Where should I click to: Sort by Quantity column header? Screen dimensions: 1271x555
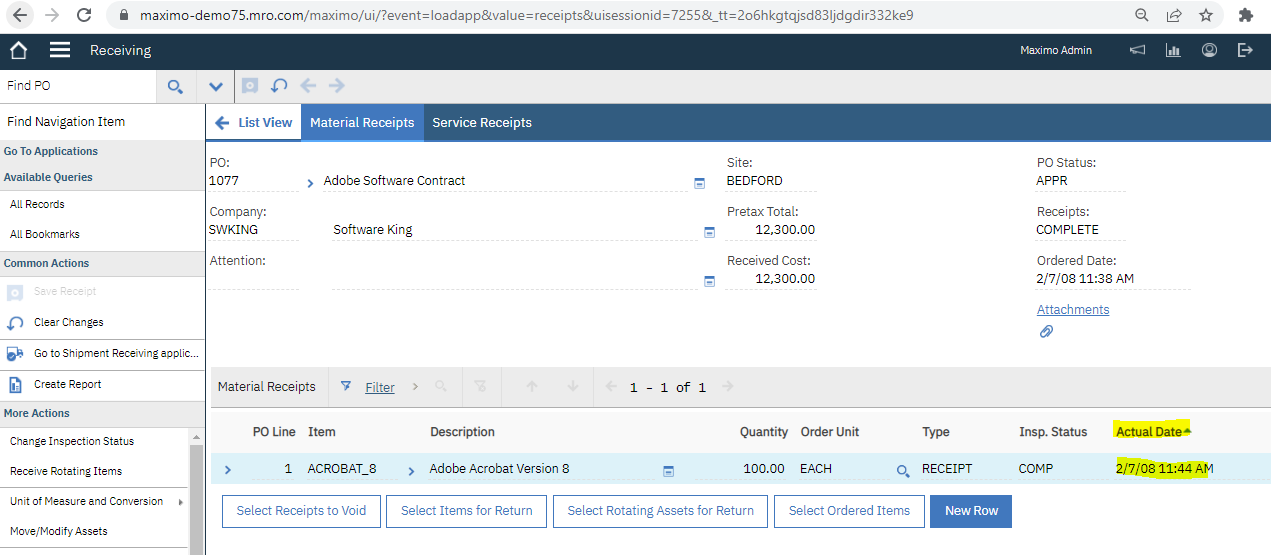pyautogui.click(x=764, y=432)
